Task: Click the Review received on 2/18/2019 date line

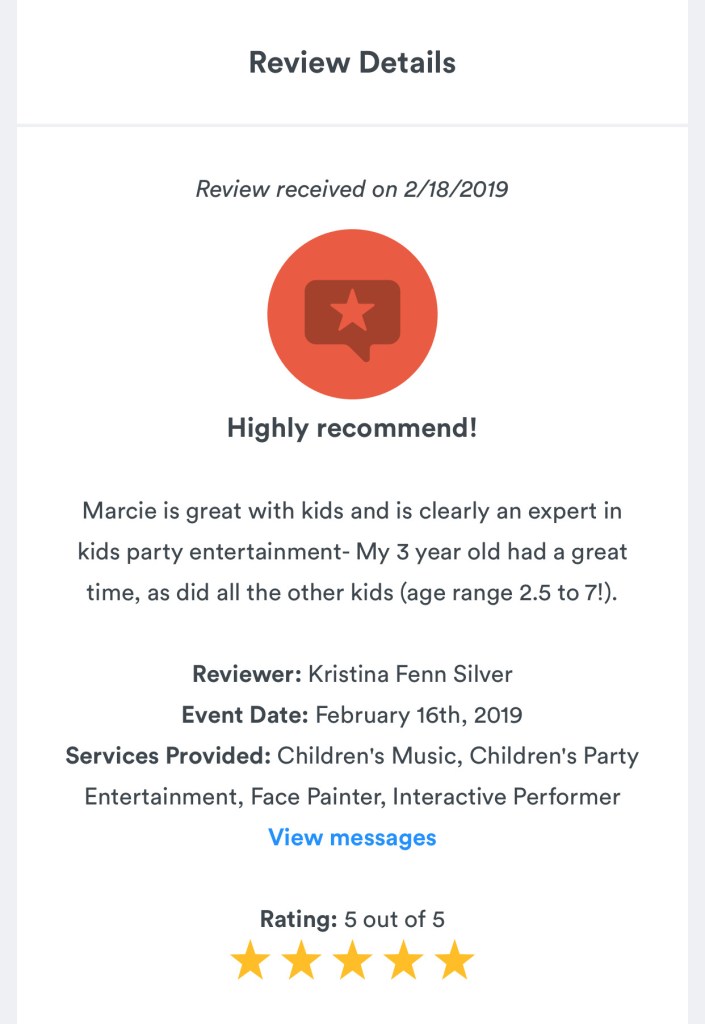Action: (352, 189)
